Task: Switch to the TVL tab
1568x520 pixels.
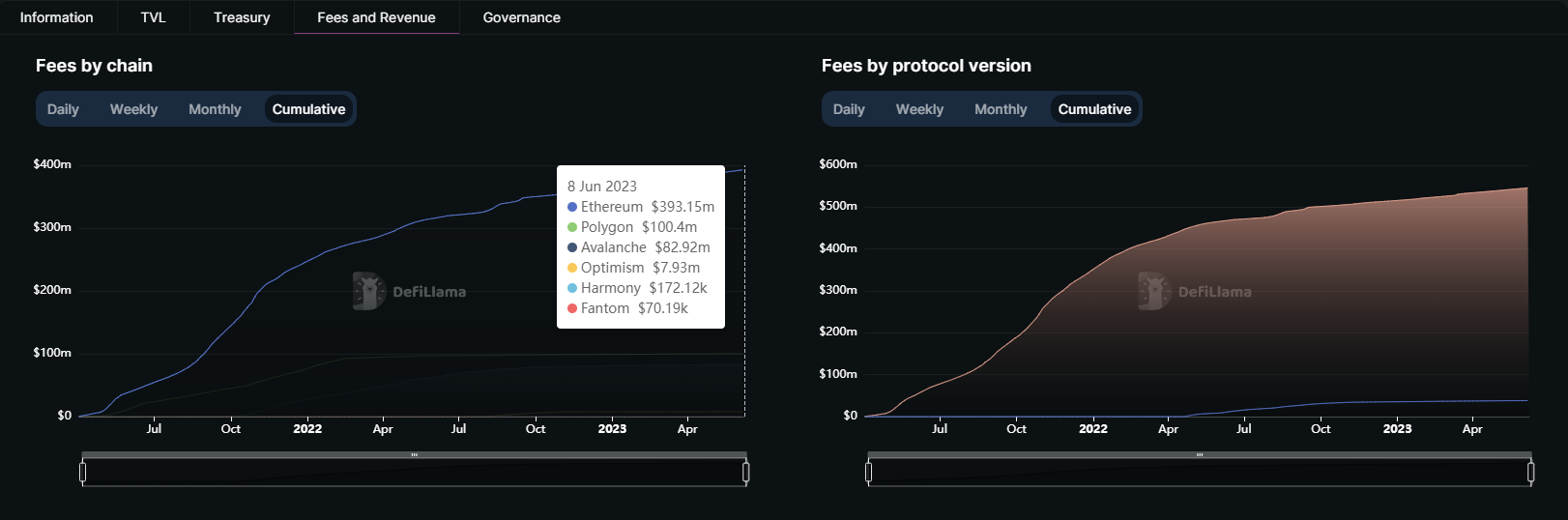Action: click(153, 17)
